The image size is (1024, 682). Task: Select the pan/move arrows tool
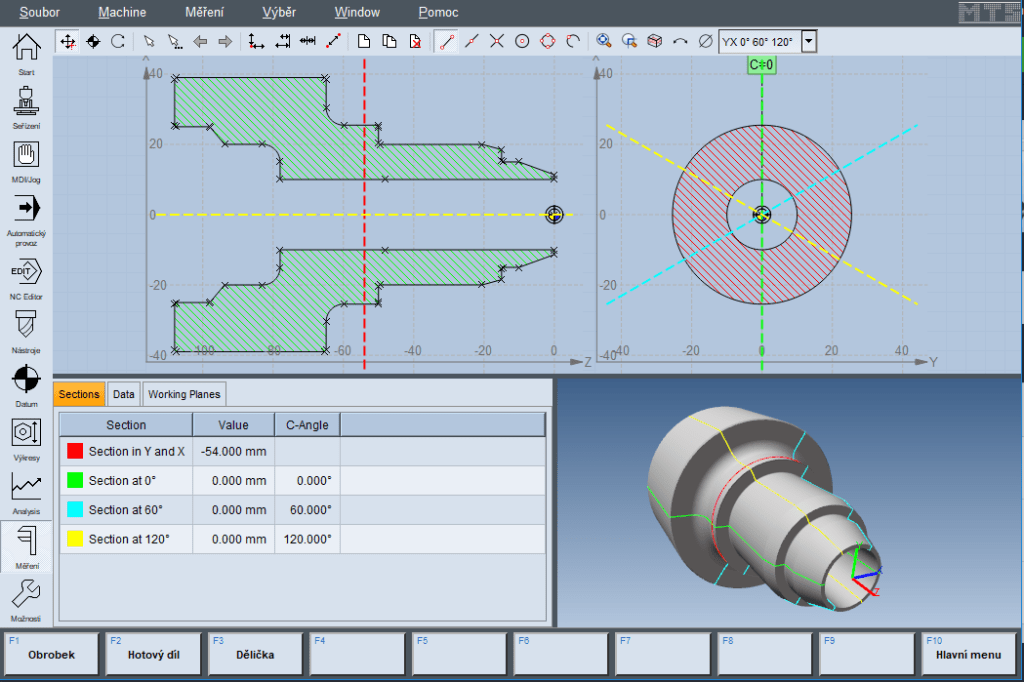point(67,41)
